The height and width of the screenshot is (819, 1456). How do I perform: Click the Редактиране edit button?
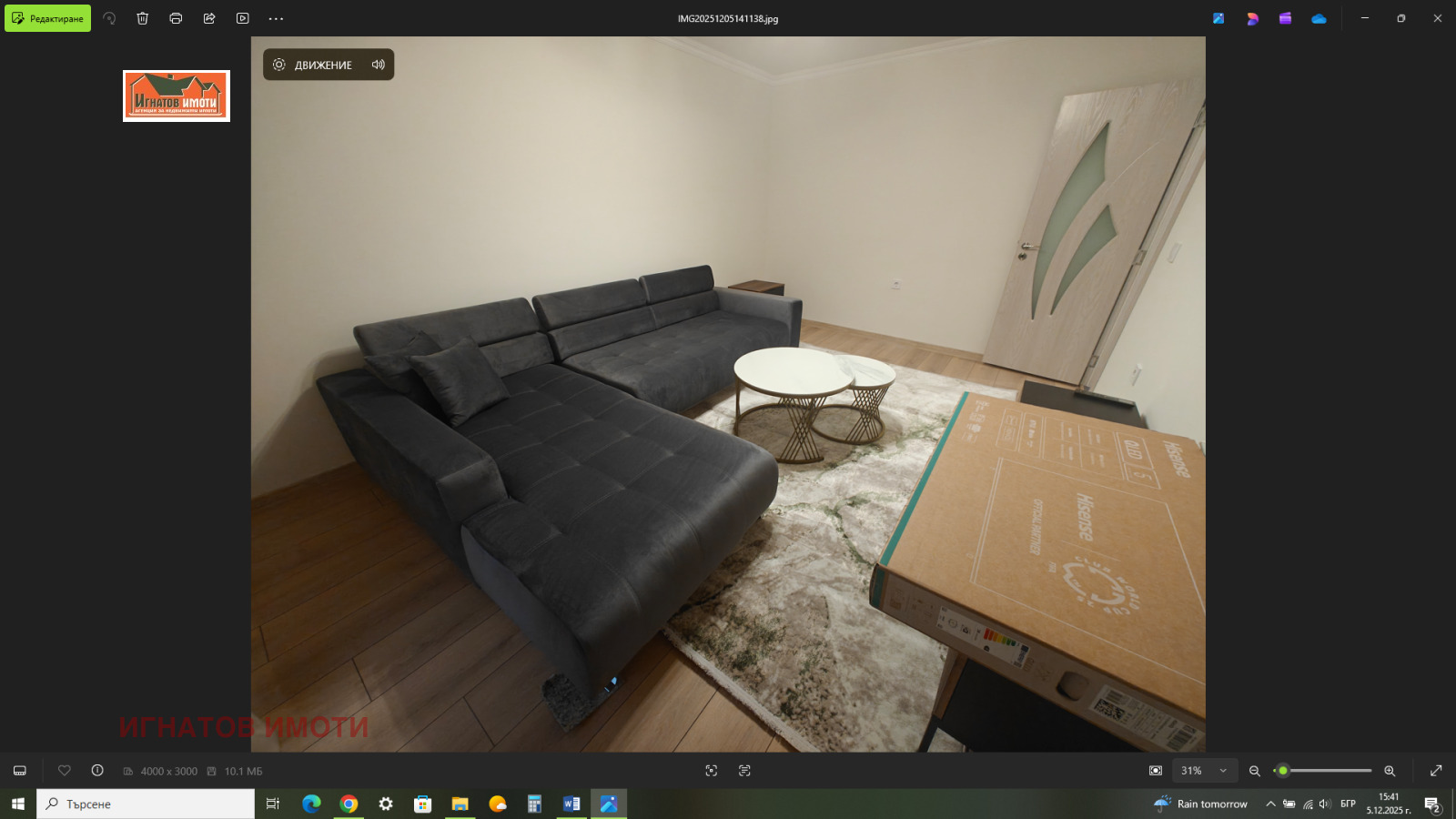click(x=48, y=18)
